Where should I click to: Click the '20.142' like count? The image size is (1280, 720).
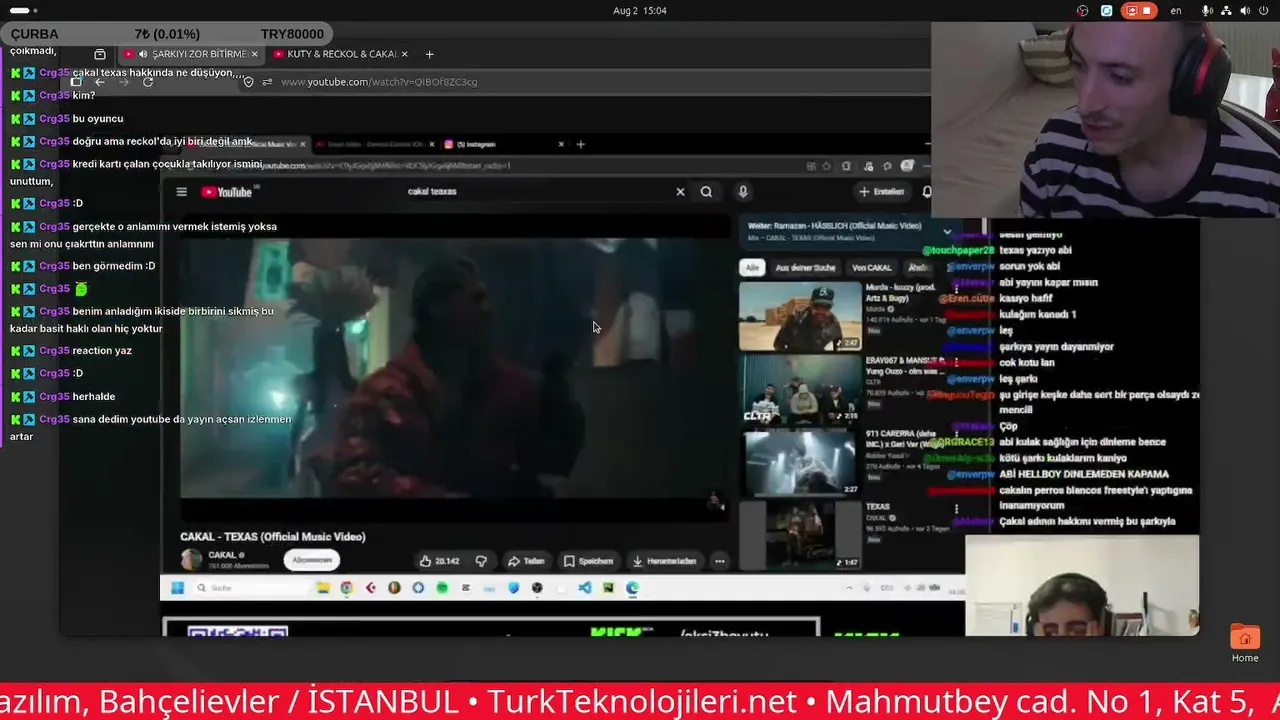pos(447,561)
